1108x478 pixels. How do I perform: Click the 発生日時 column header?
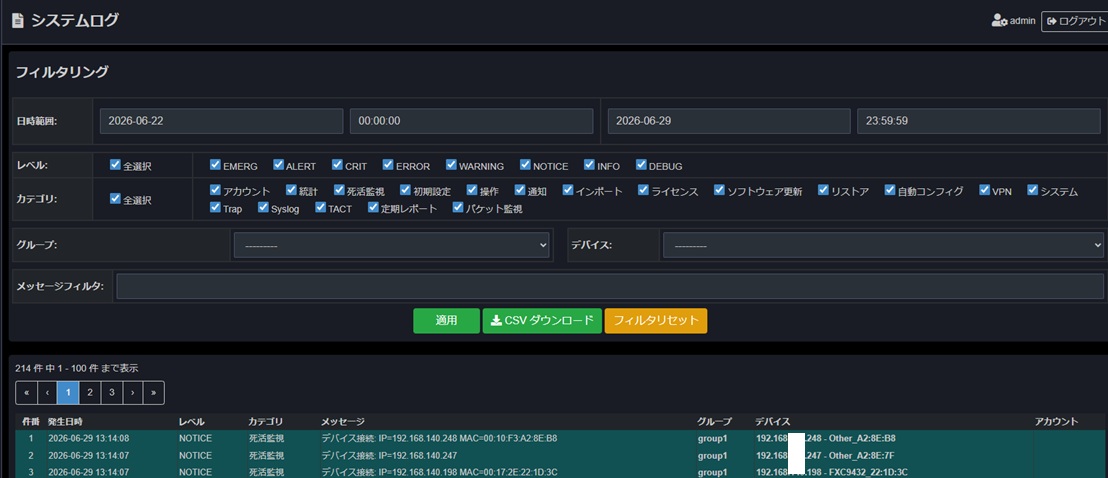pyautogui.click(x=65, y=421)
